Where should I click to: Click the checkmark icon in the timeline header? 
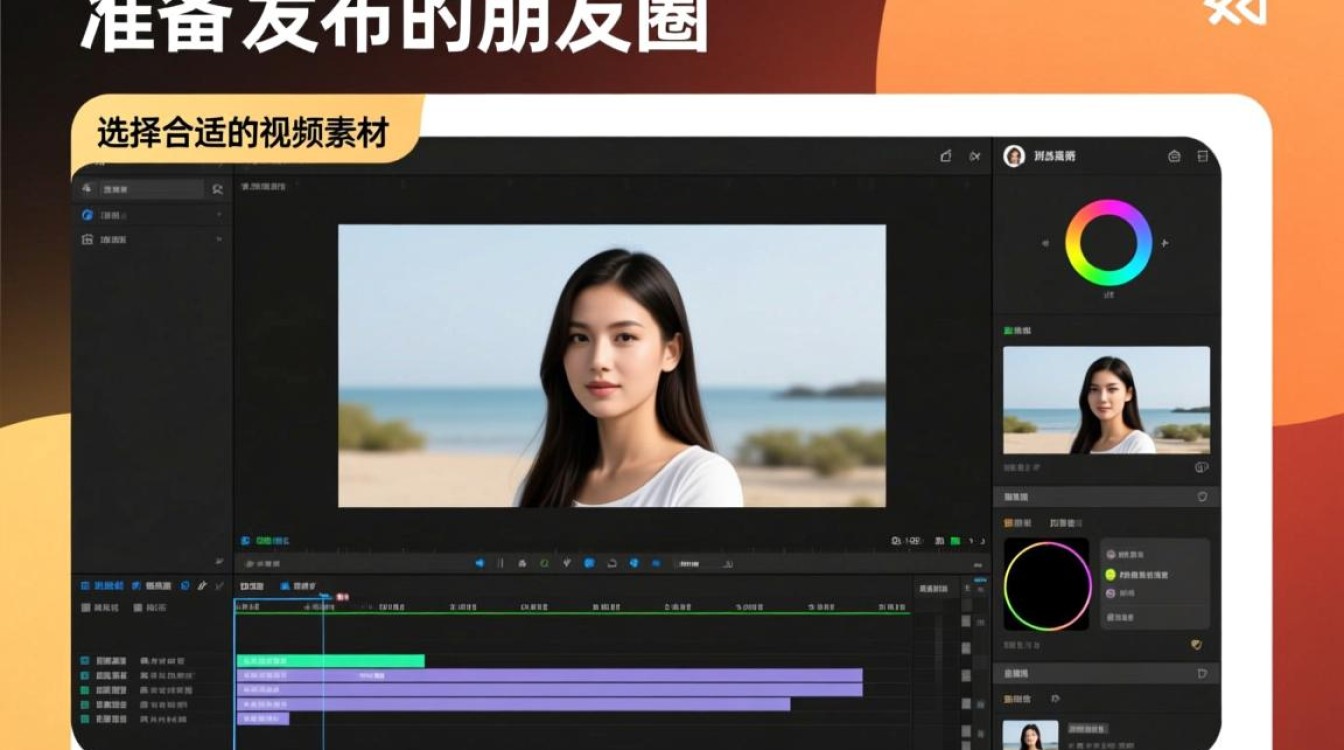coord(219,585)
